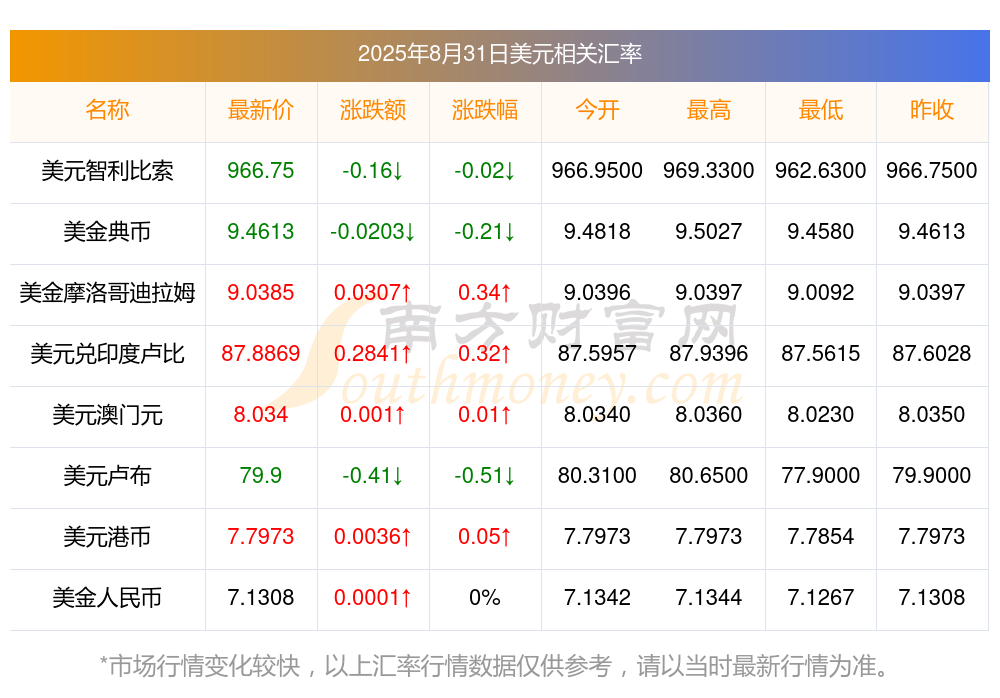Screen dimensions: 1000x698
Task: Click 美金人民币 latest price 7.1308
Action: coord(261,598)
